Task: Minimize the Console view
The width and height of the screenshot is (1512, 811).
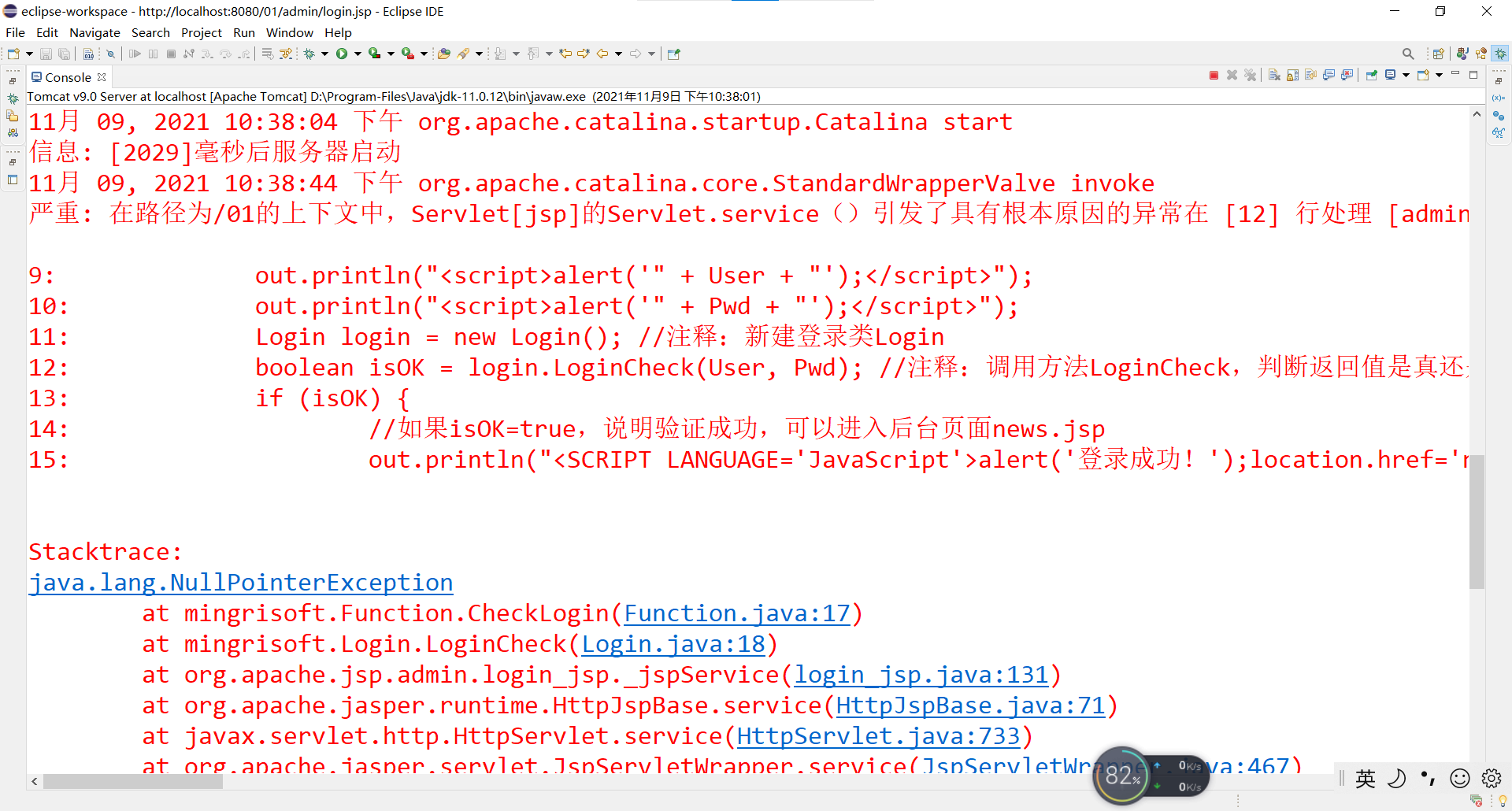Action: pos(1455,73)
